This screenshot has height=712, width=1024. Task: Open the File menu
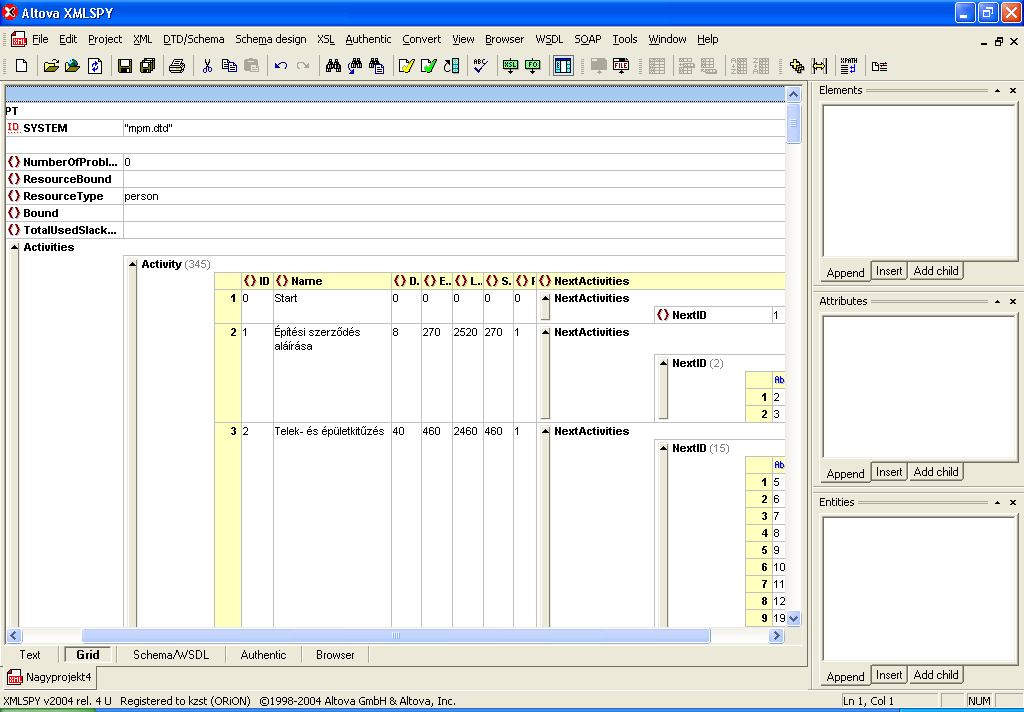(x=40, y=39)
